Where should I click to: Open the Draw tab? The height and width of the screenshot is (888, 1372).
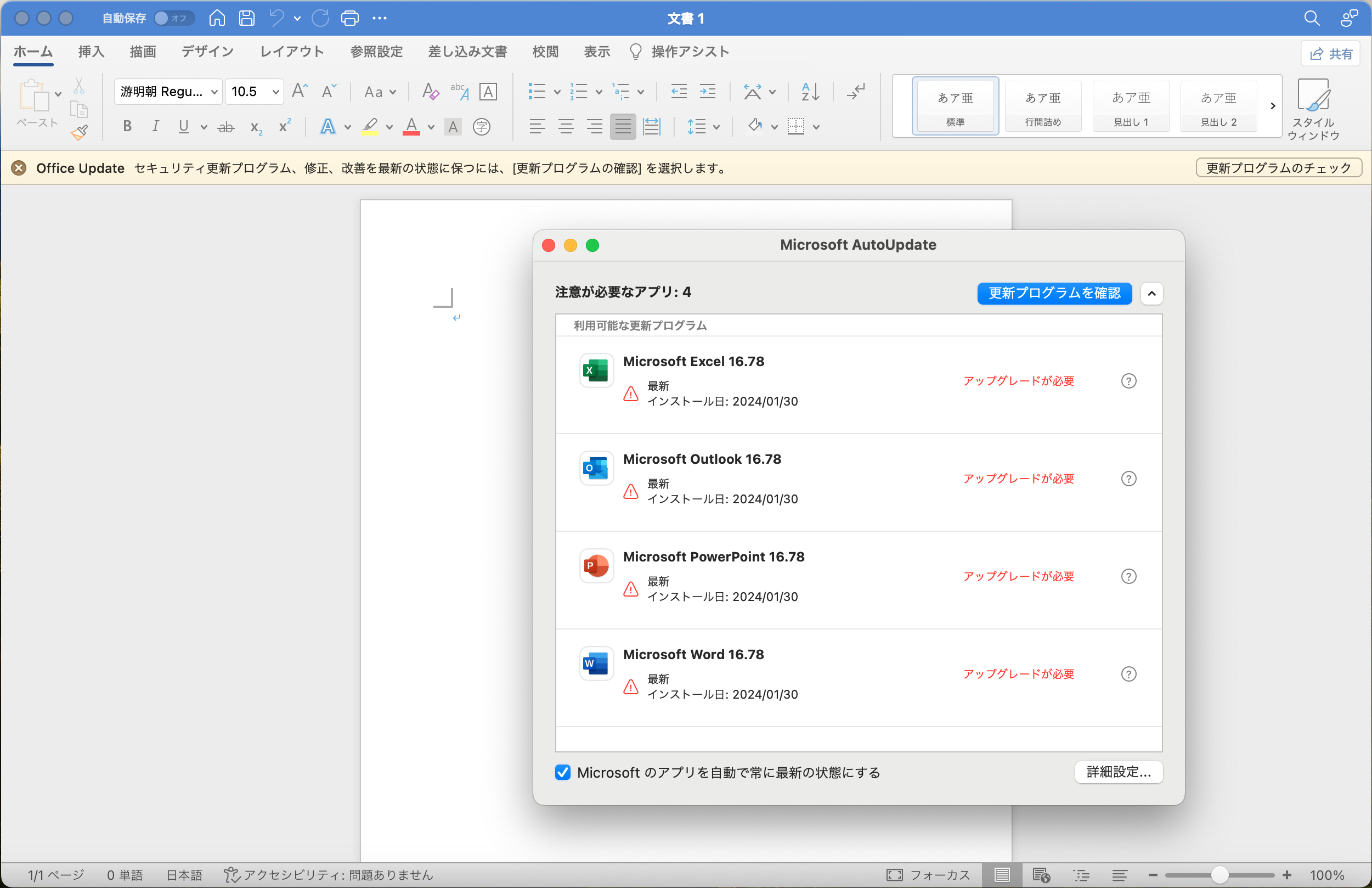[x=142, y=52]
